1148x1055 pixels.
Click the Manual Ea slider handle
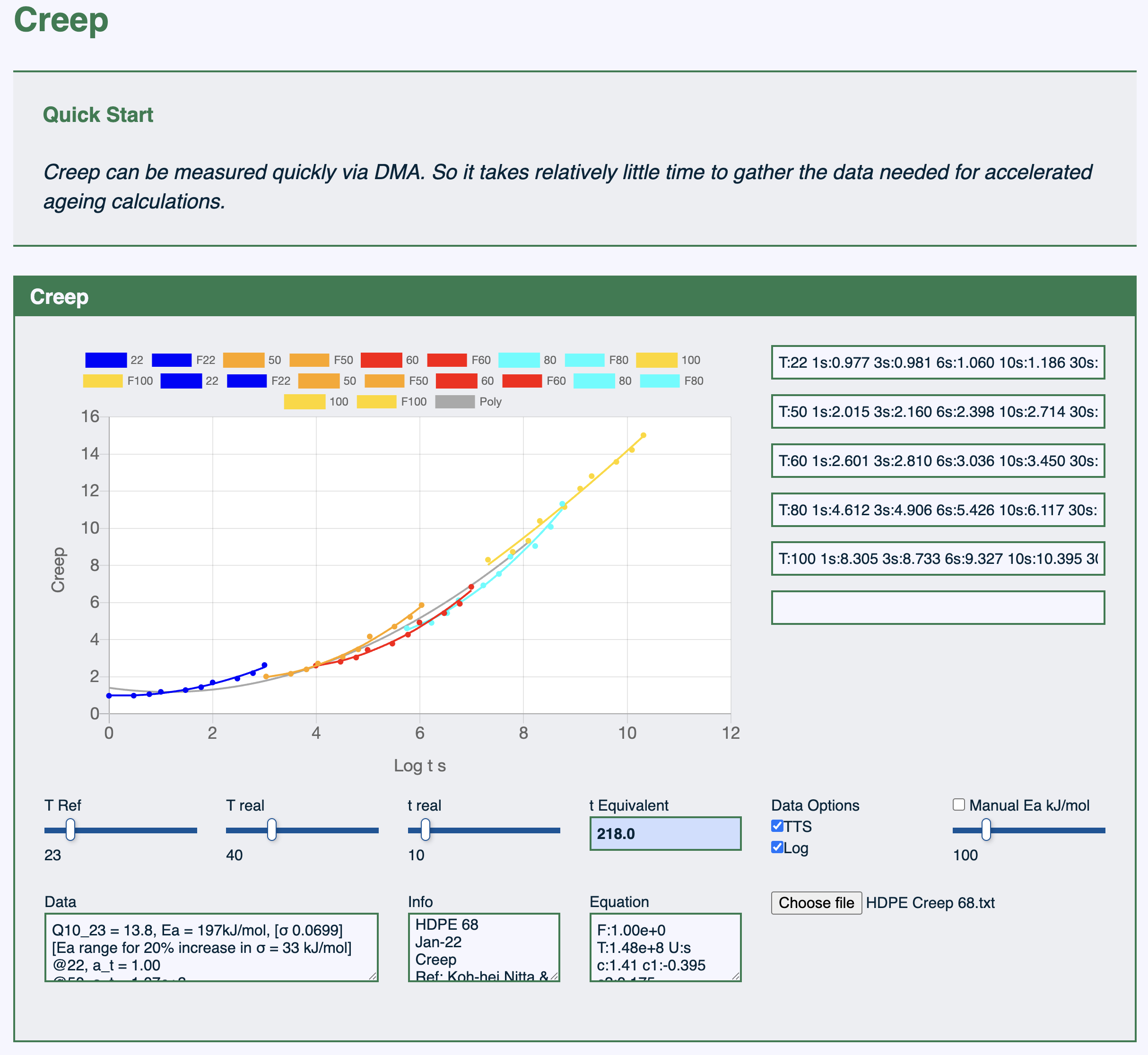[x=986, y=830]
